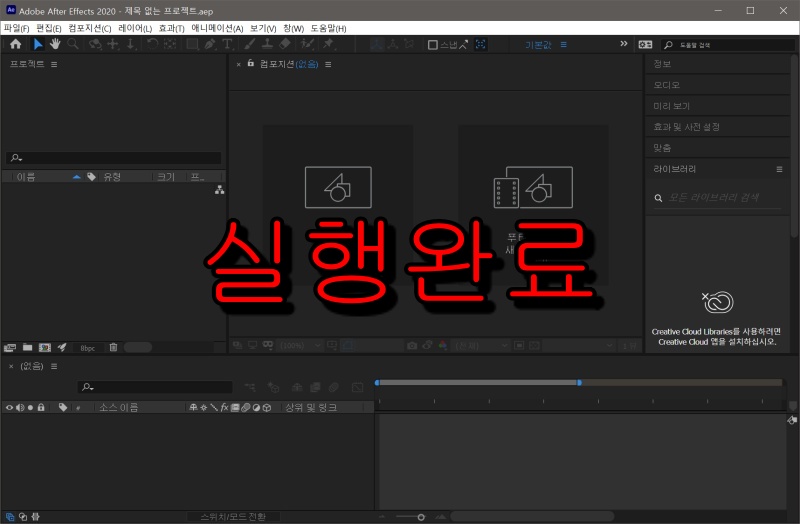Open the 편집(E) menu
The image size is (800, 524).
point(48,28)
